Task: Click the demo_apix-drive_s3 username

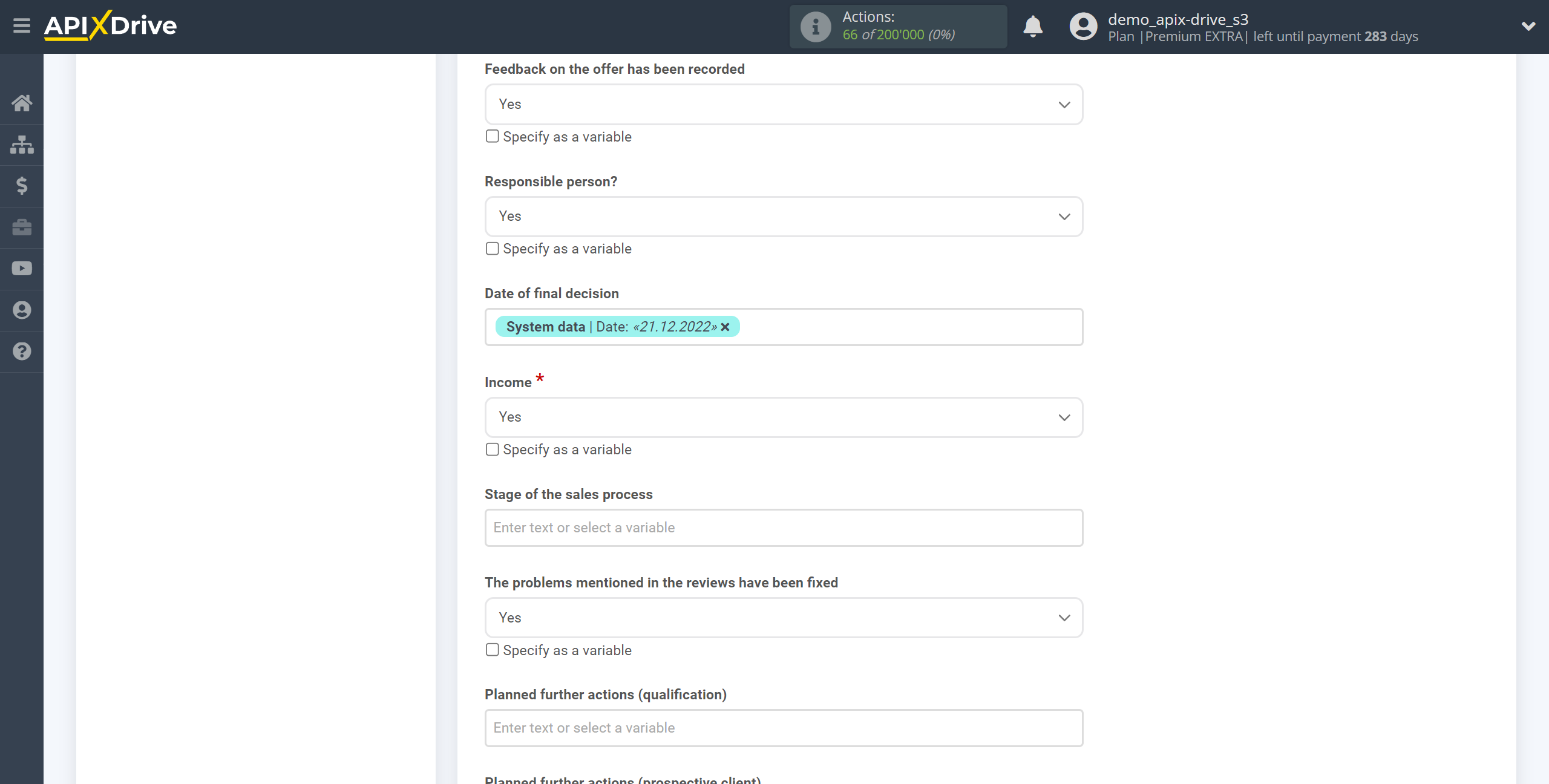Action: [1177, 19]
